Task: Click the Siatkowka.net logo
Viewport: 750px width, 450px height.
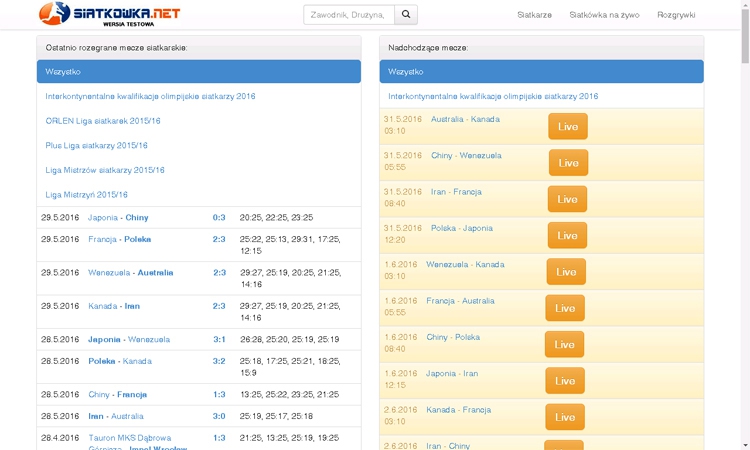Action: (x=110, y=14)
